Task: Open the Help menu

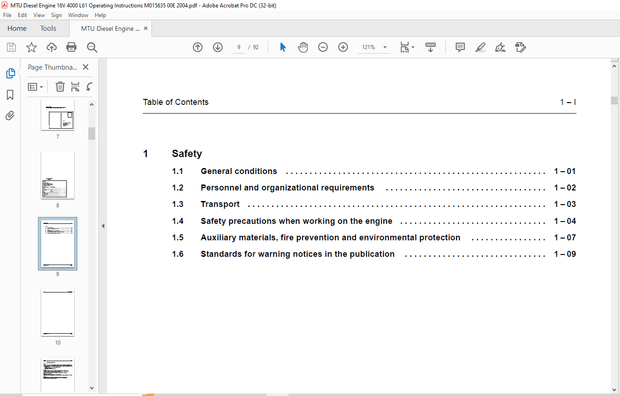Action: pyautogui.click(x=100, y=15)
